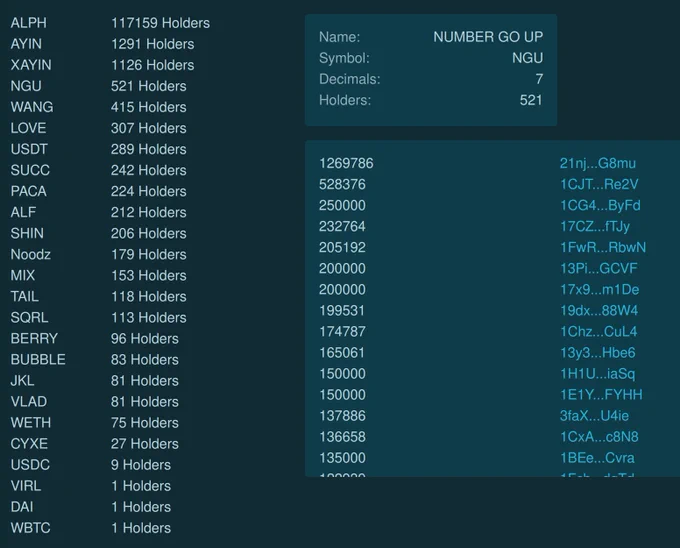Click the NUMBER GO UP token name
The height and width of the screenshot is (548, 680).
(x=488, y=37)
